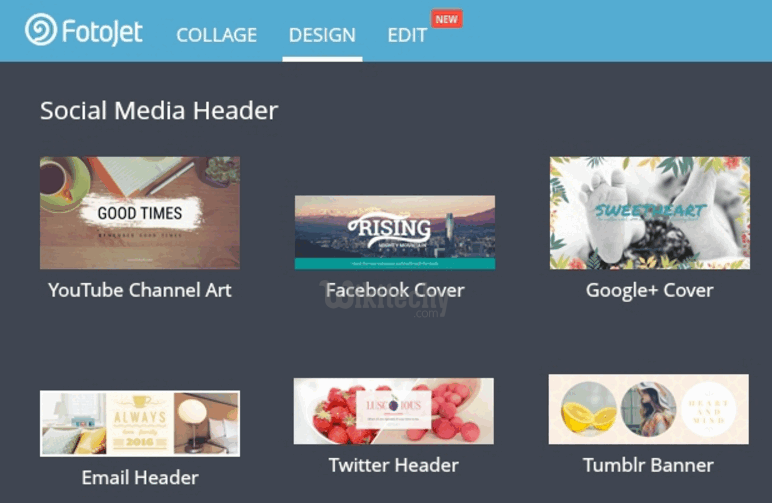
Task: Click the Google+ Cover label
Action: click(x=649, y=291)
